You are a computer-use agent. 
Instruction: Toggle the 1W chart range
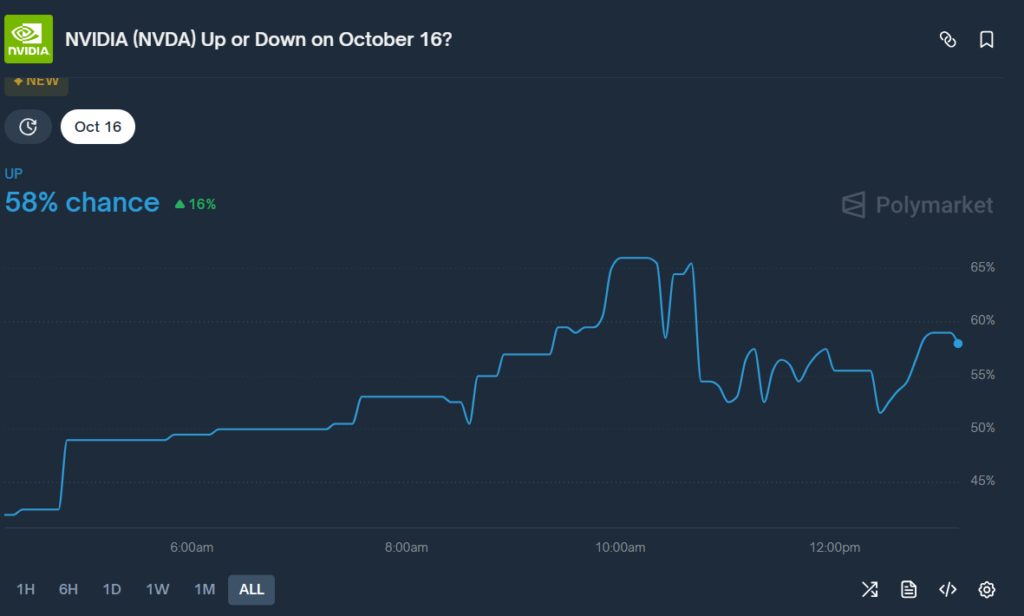(157, 590)
